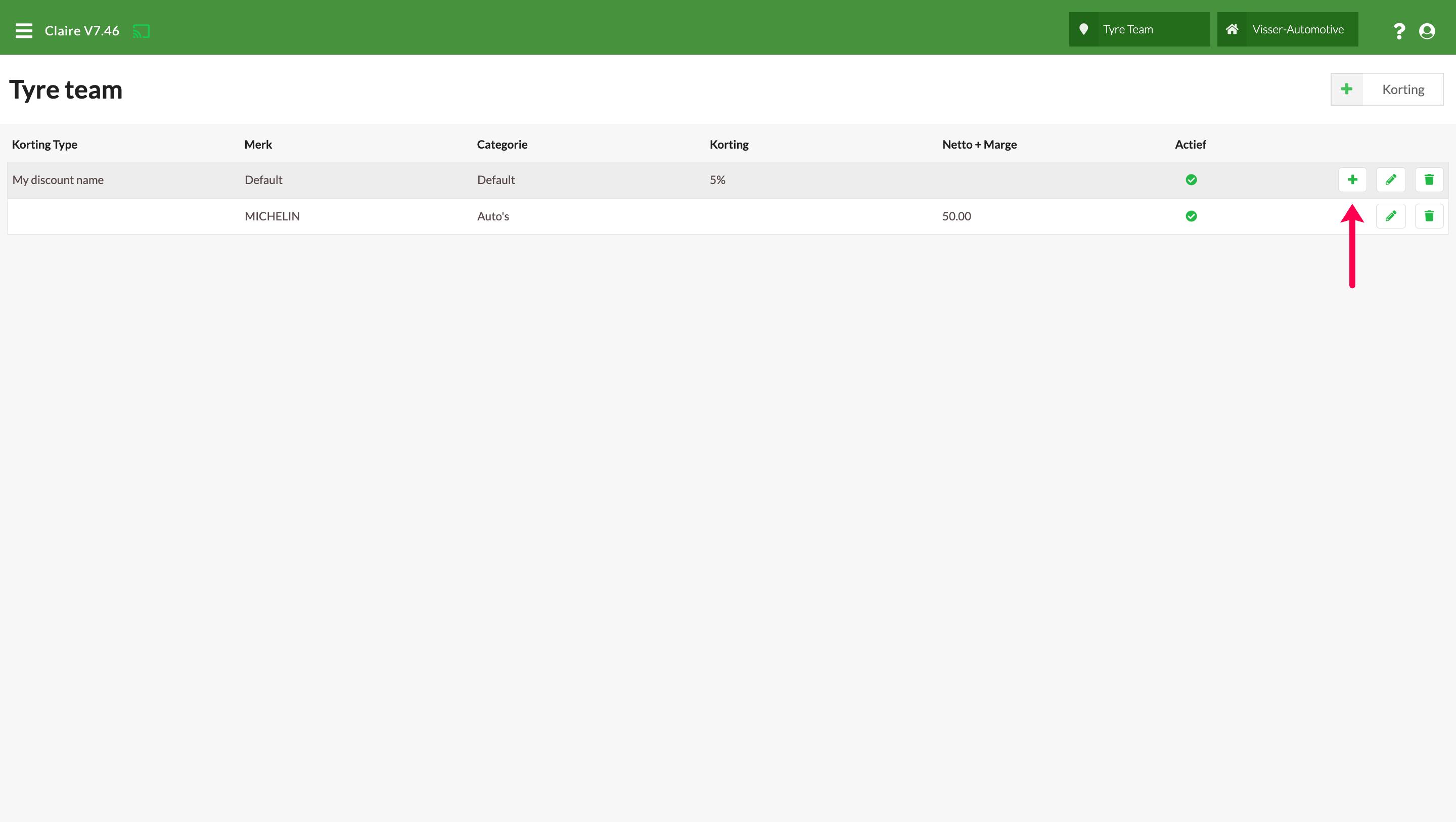Click the home icon next to Visser-Automotive

(x=1232, y=29)
